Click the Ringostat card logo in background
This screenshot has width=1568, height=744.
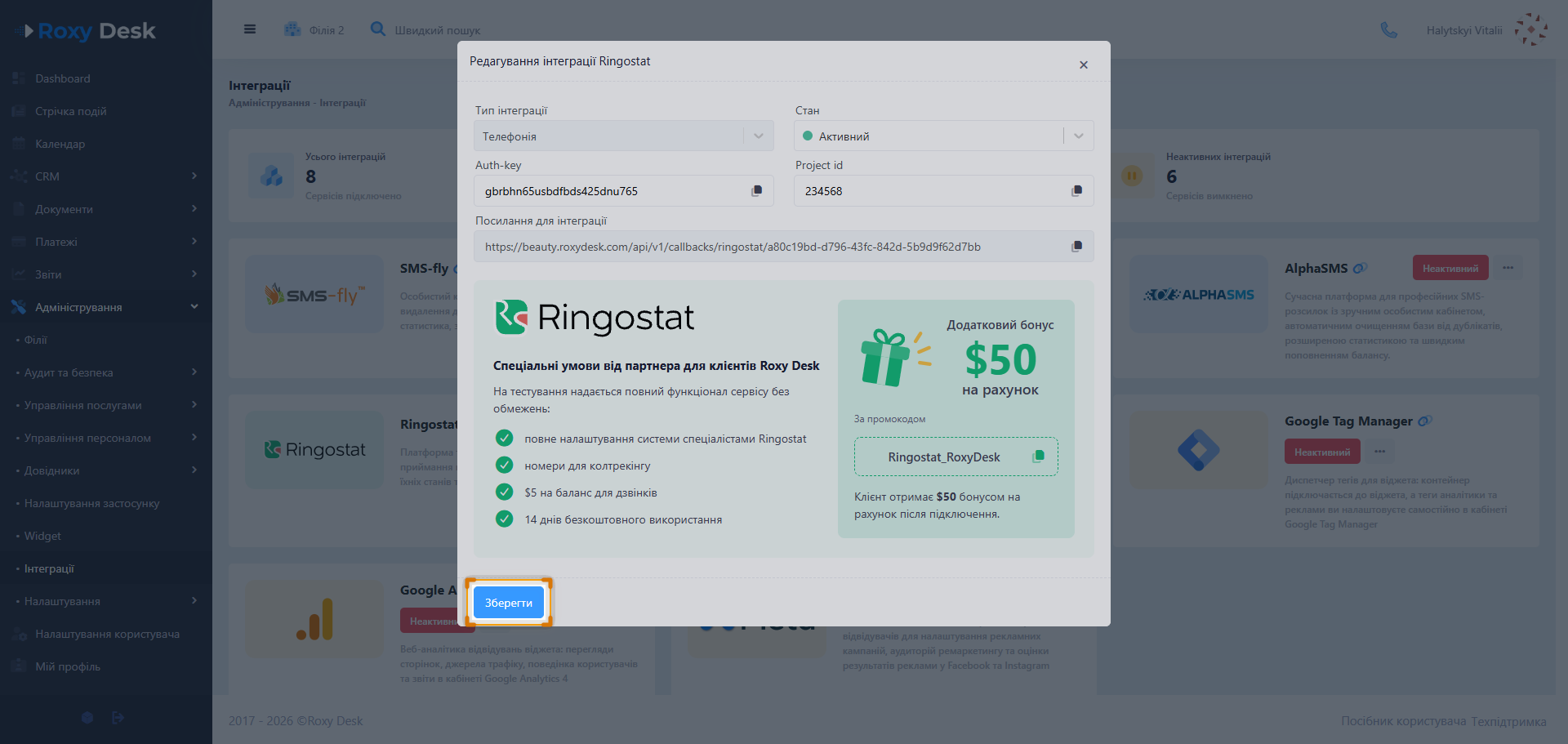click(314, 449)
